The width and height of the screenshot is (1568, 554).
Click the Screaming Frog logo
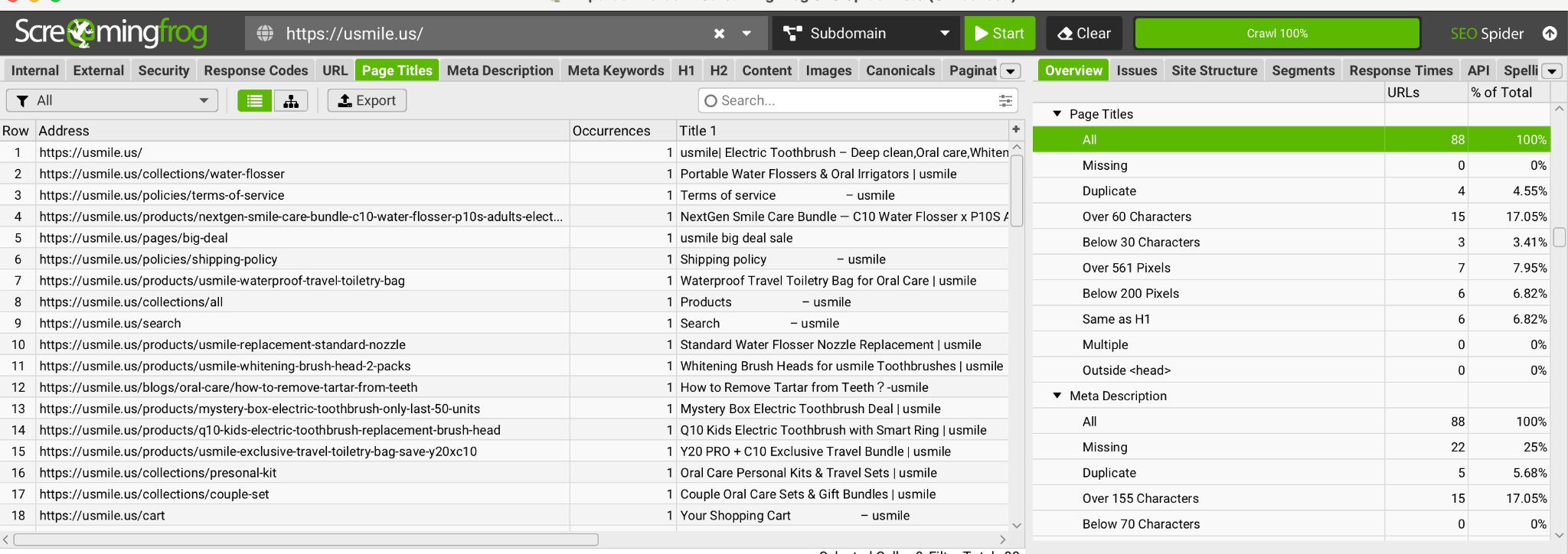click(111, 32)
